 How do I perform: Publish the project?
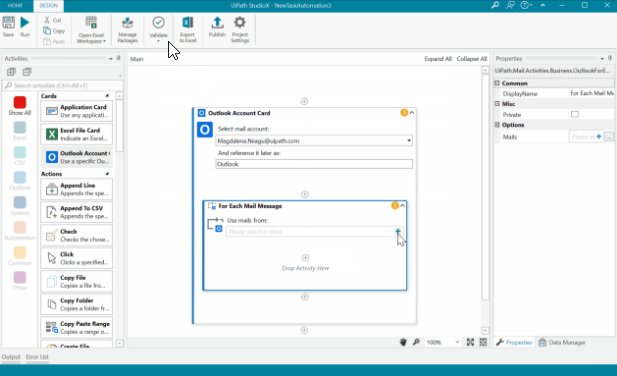pyautogui.click(x=217, y=27)
